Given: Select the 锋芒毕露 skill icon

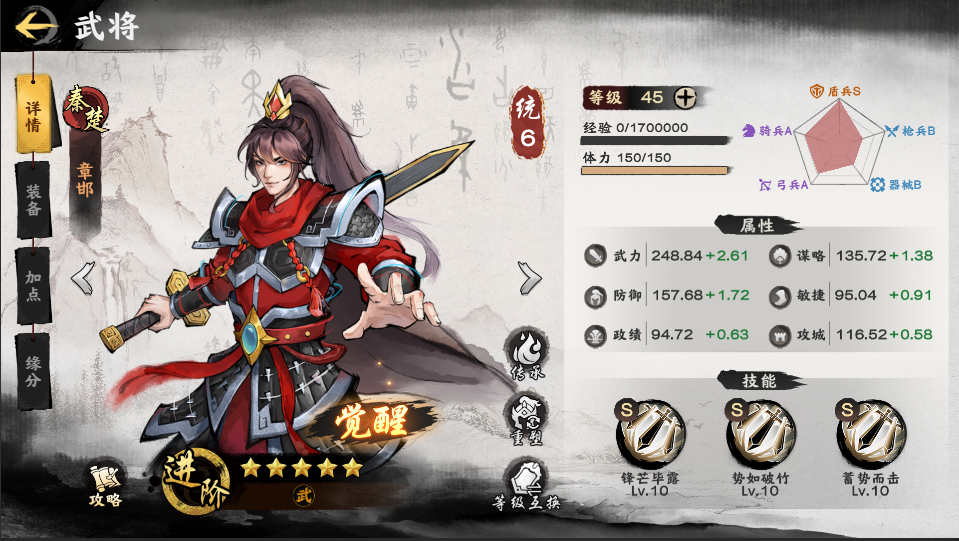Looking at the screenshot, I should pyautogui.click(x=650, y=434).
